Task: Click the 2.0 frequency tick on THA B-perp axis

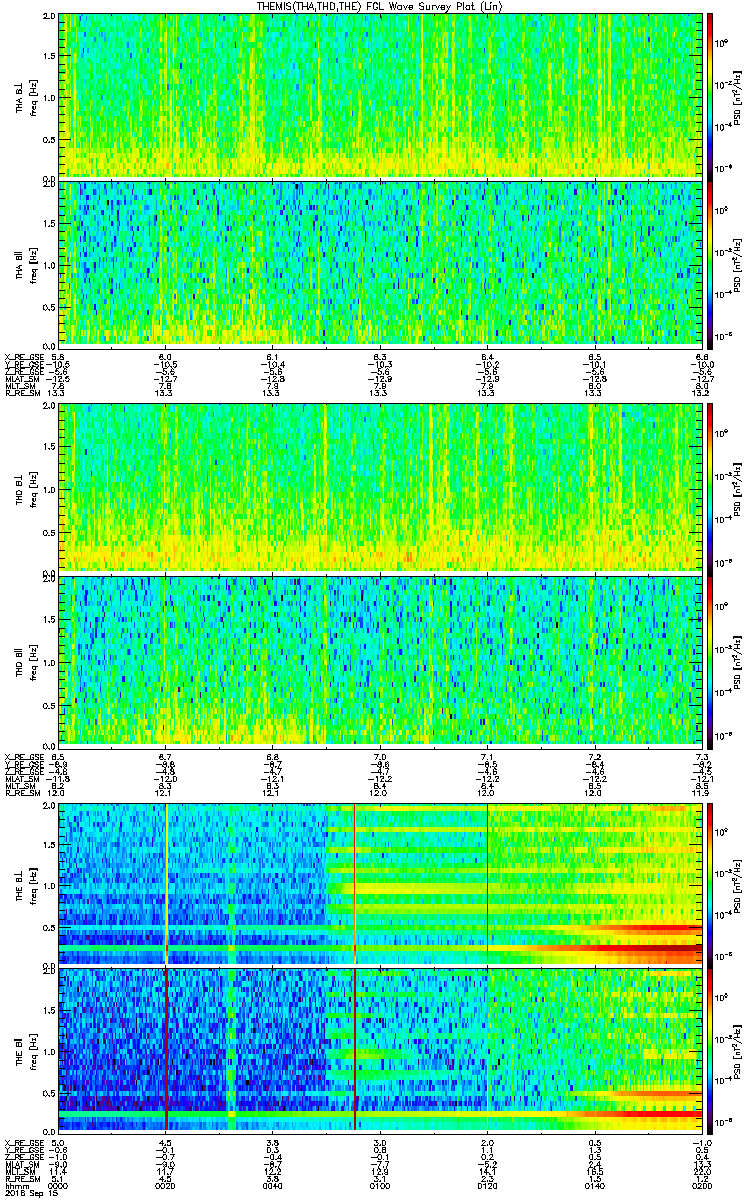Action: [50, 18]
